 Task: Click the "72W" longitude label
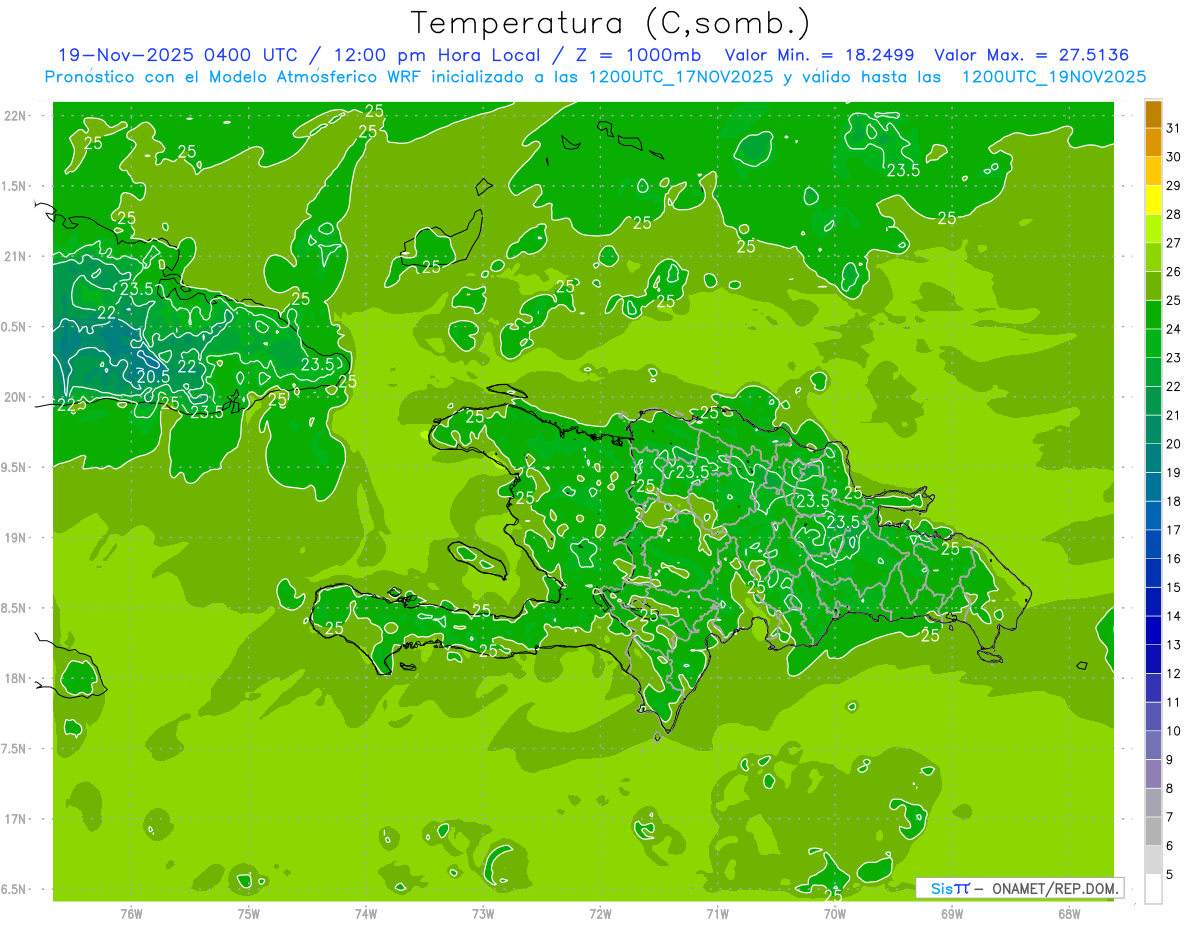tap(600, 913)
